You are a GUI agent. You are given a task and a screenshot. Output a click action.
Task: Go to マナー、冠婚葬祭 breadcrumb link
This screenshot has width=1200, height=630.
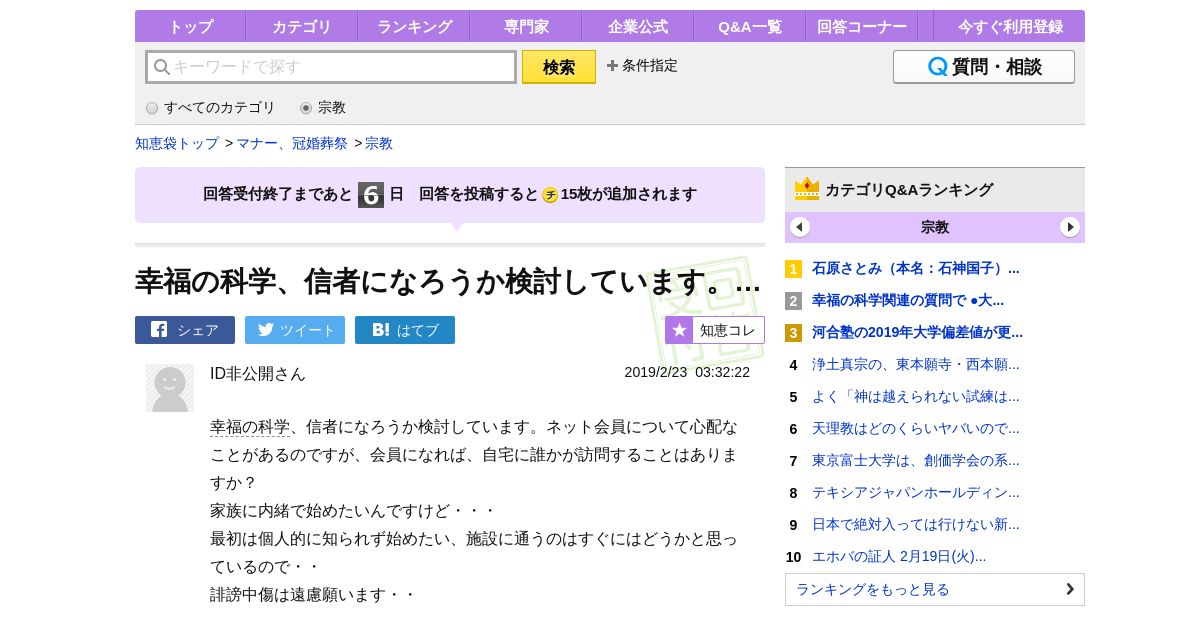(x=292, y=143)
